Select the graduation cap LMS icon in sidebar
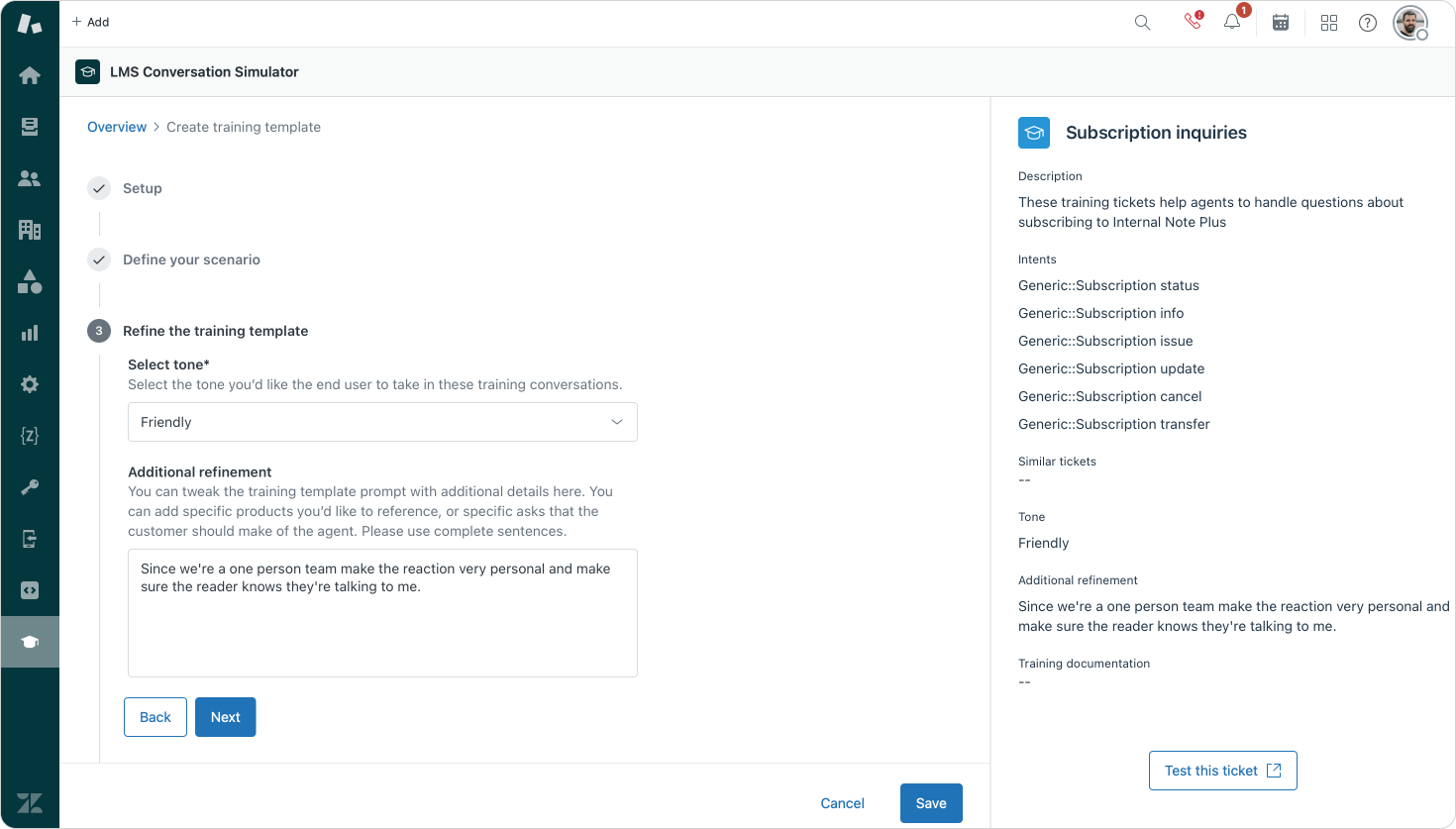The width and height of the screenshot is (1456, 829). click(x=30, y=642)
